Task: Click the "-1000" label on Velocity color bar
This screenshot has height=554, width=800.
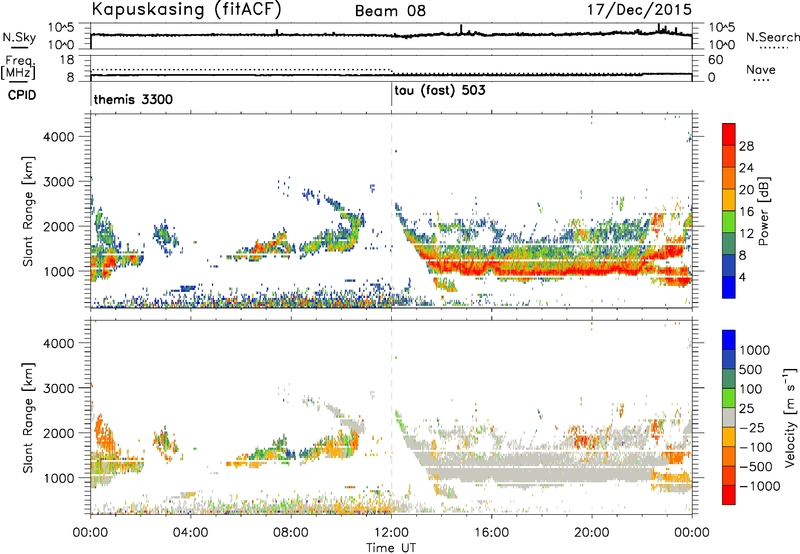Action: (760, 486)
